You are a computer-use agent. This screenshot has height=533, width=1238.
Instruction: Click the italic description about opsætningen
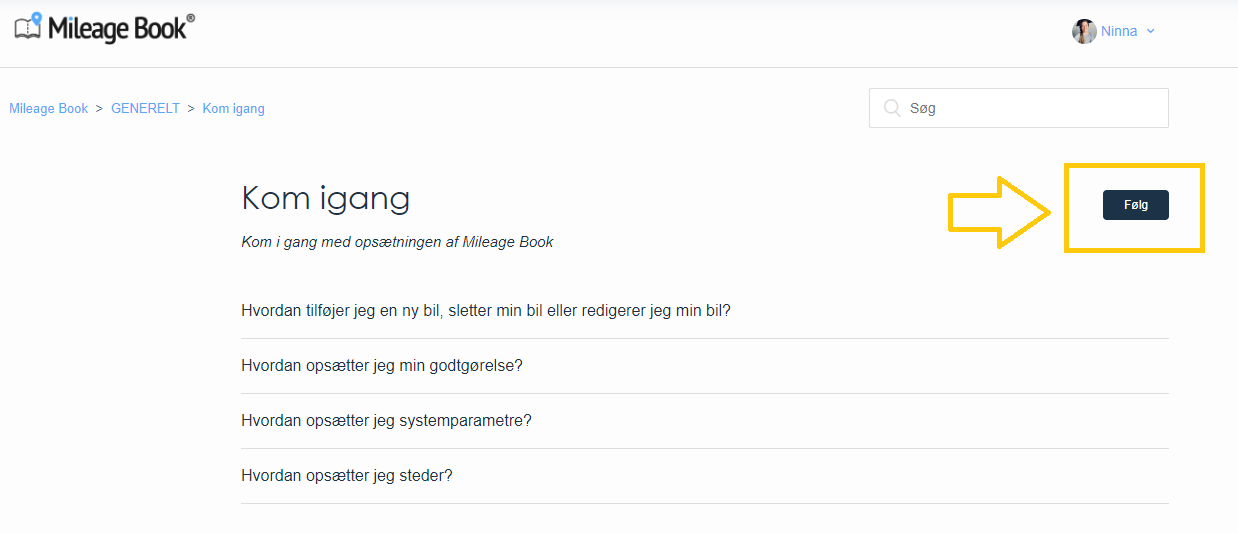[398, 242]
